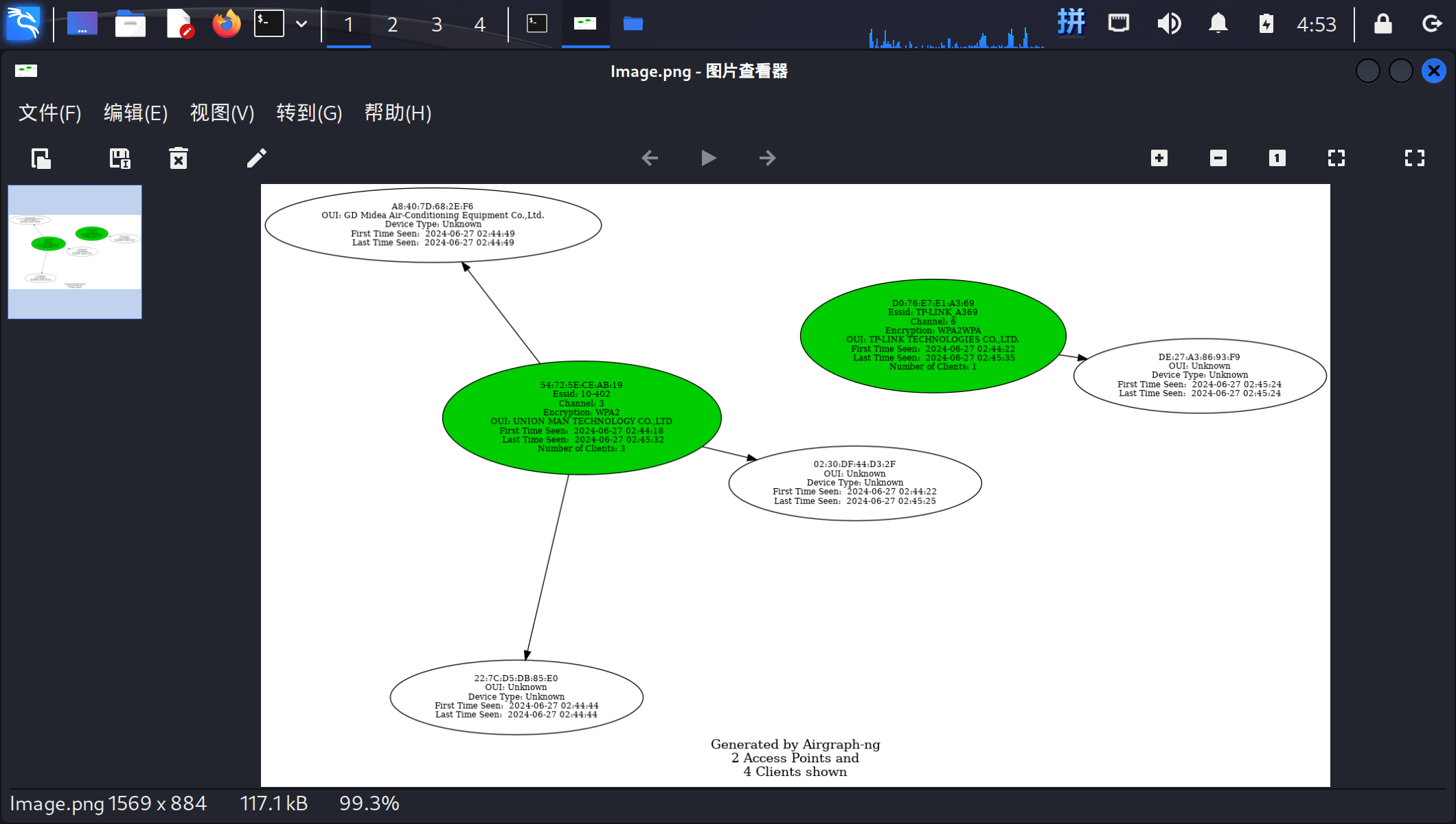Launch Firefox from the panel
Viewport: 1456px width, 824px height.
(227, 23)
